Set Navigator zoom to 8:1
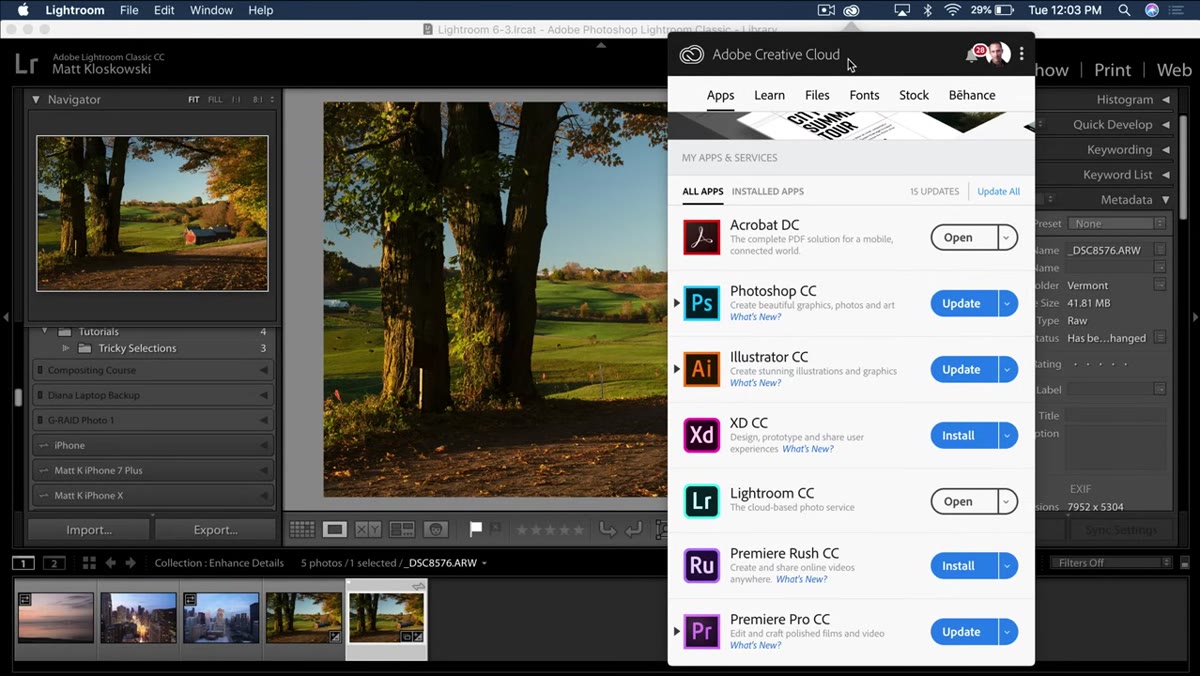 point(258,100)
